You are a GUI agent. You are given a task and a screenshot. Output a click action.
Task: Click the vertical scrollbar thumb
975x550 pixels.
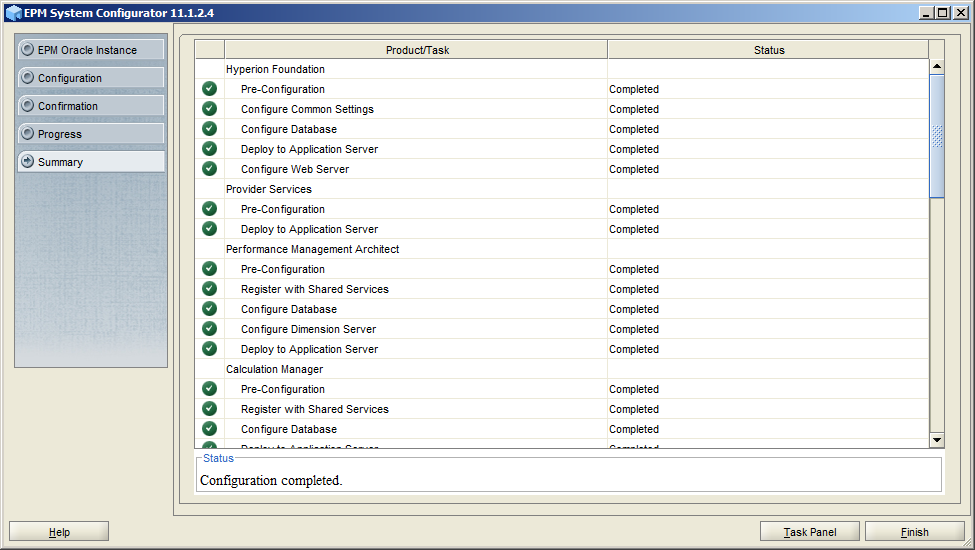(x=936, y=136)
